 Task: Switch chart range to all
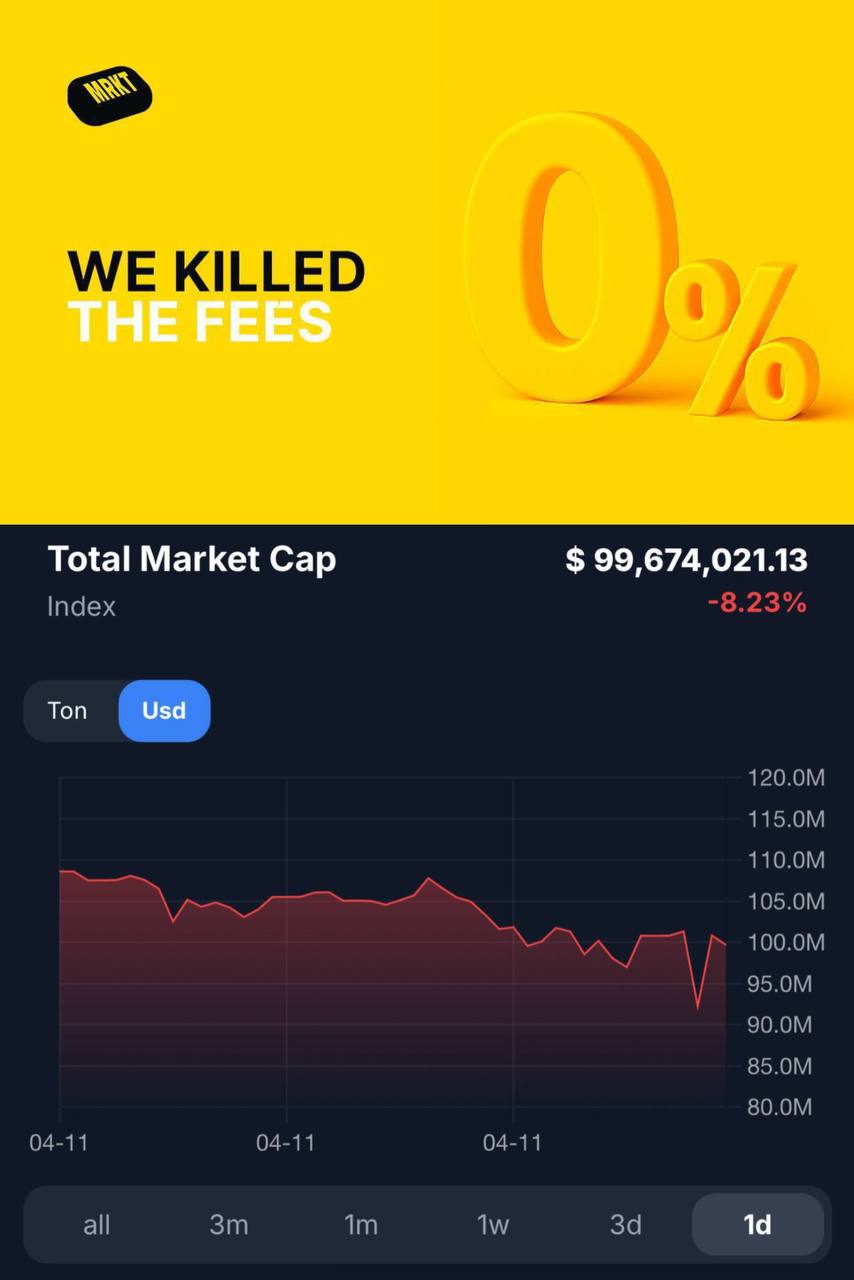coord(97,1224)
